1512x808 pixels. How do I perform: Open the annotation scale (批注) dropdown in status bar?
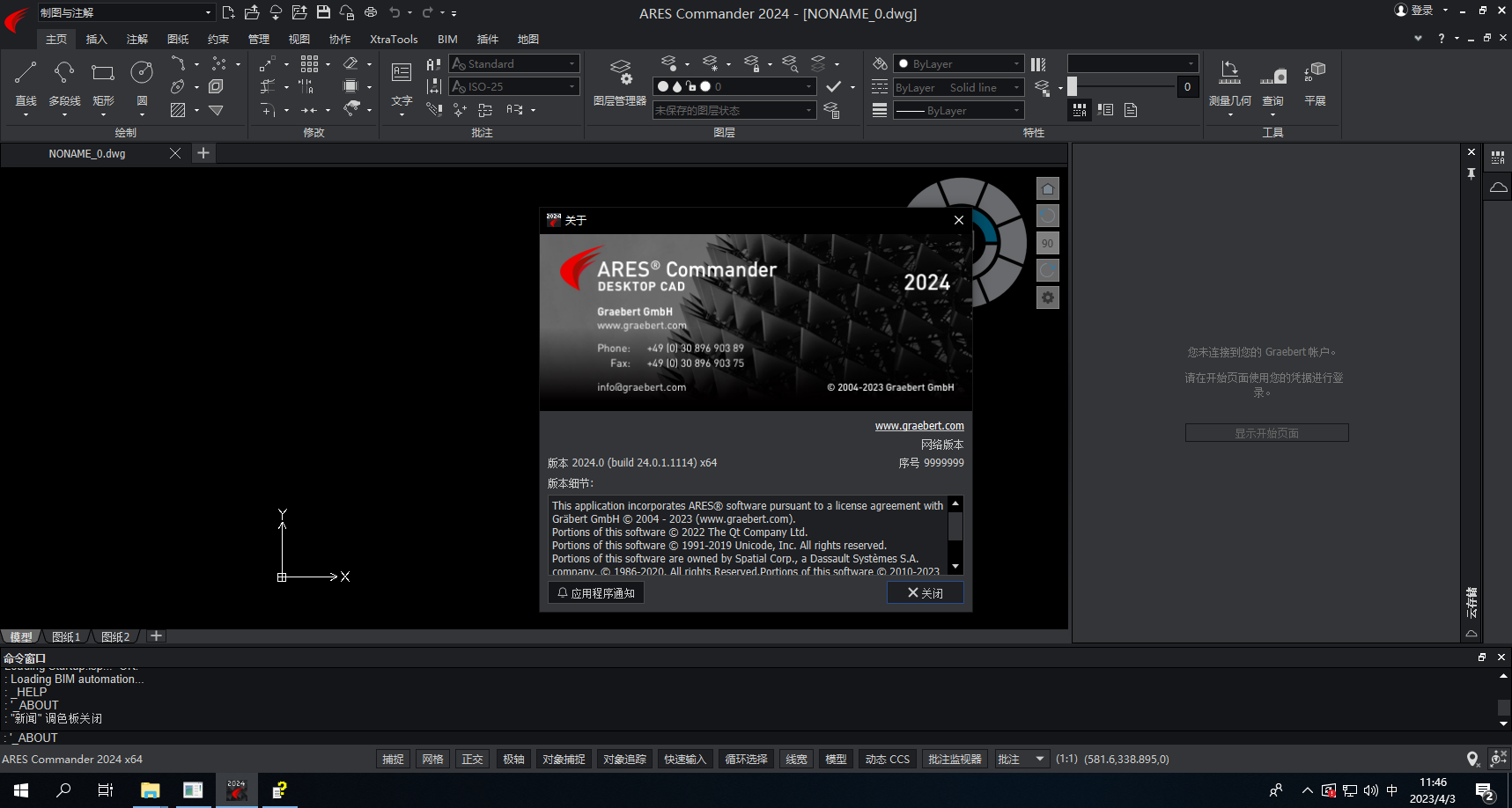click(x=1022, y=759)
